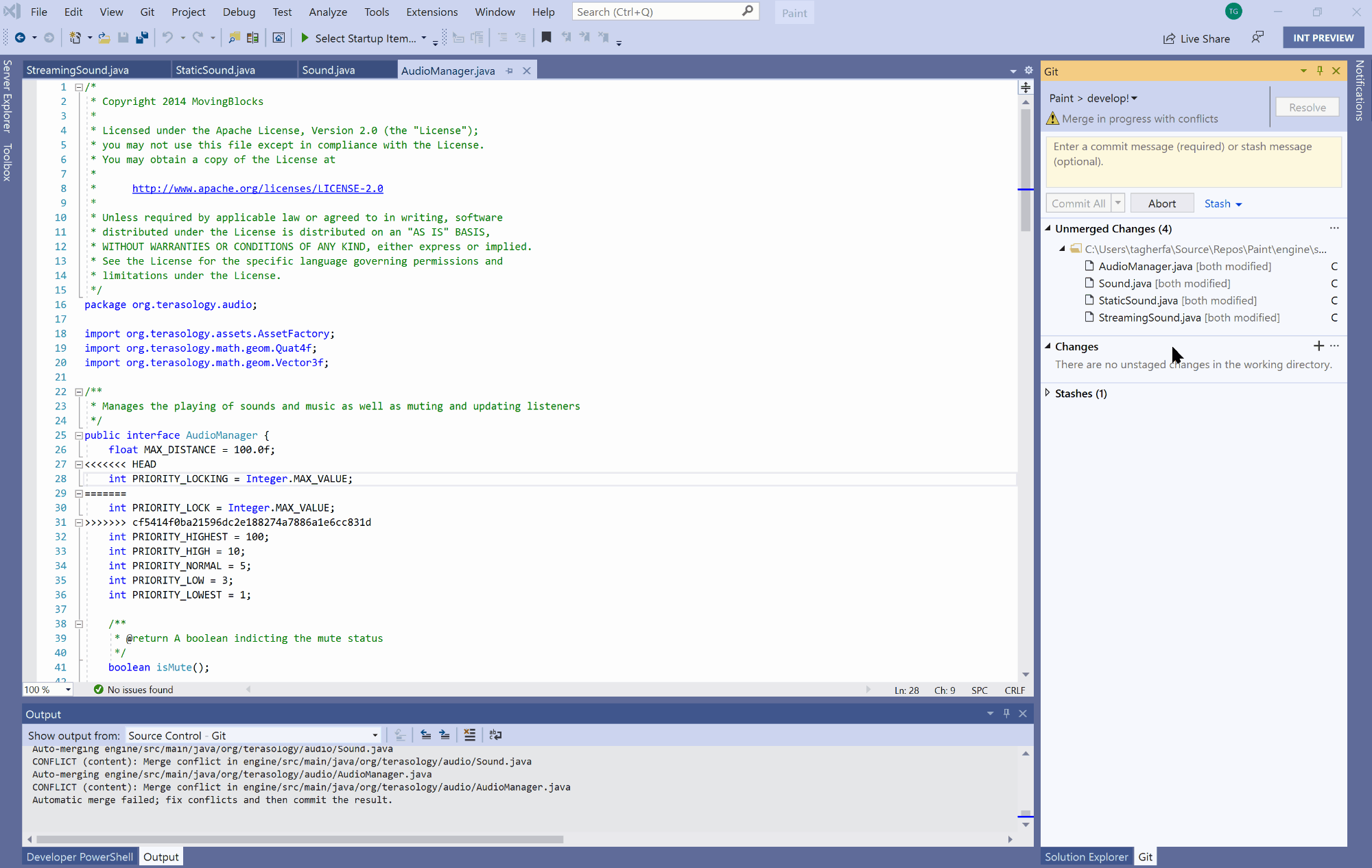Collapse the repository folder tree node

(1062, 248)
